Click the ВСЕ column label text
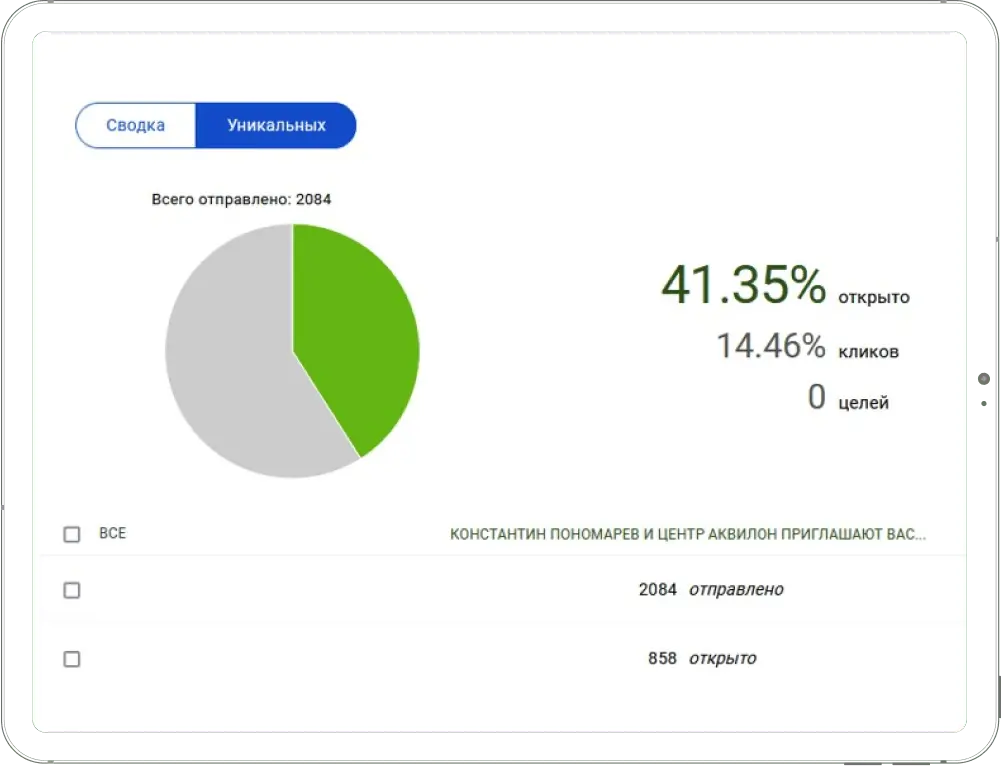This screenshot has width=1001, height=766. pos(112,534)
